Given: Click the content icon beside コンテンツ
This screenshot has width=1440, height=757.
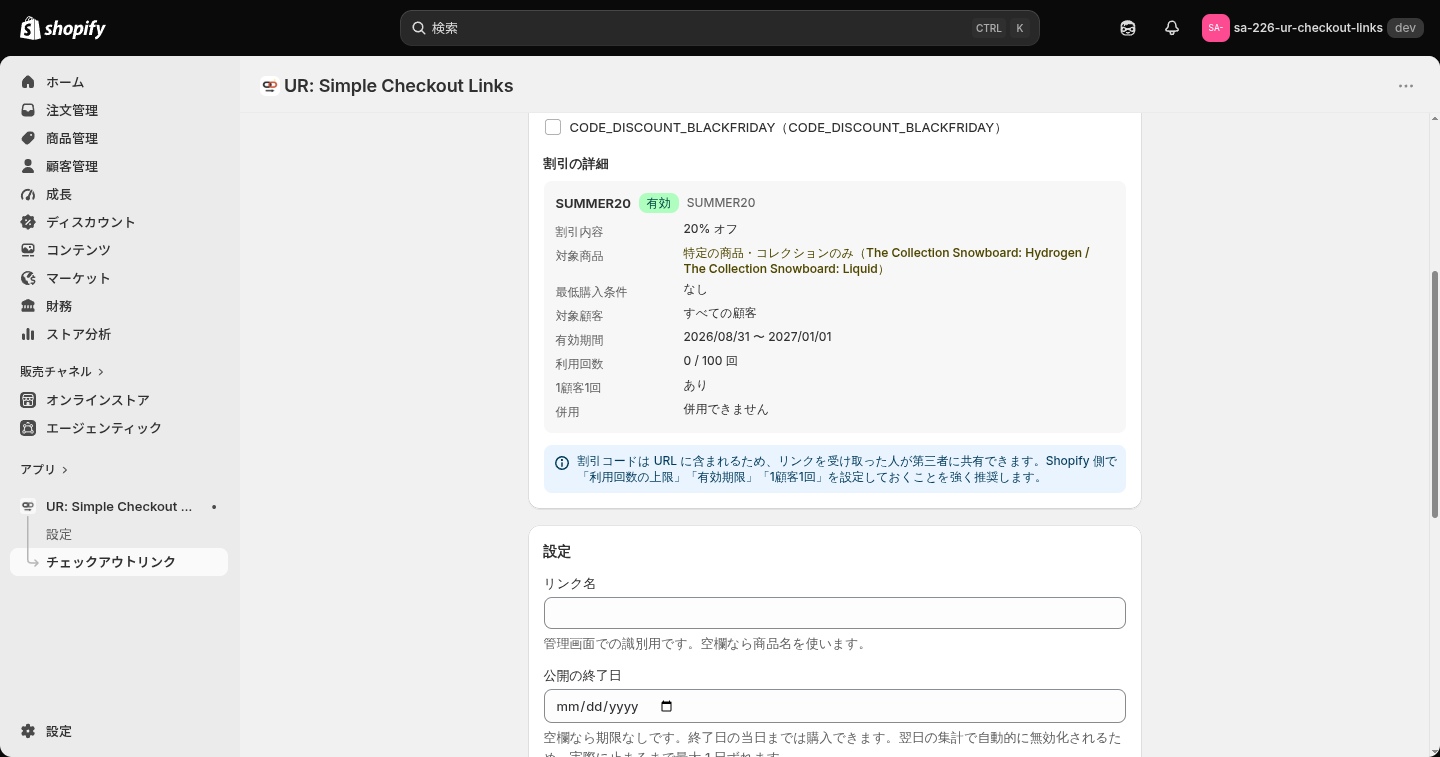Looking at the screenshot, I should pos(28,250).
